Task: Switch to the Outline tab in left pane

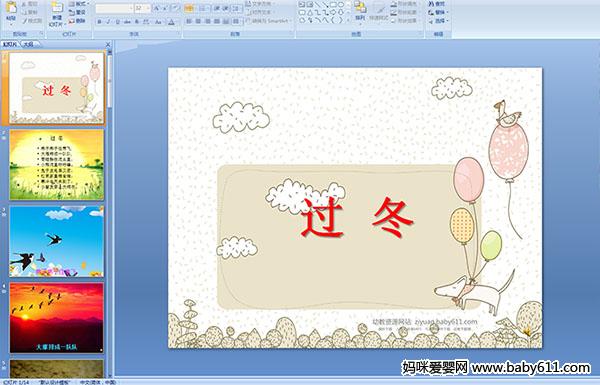Action: (28, 44)
